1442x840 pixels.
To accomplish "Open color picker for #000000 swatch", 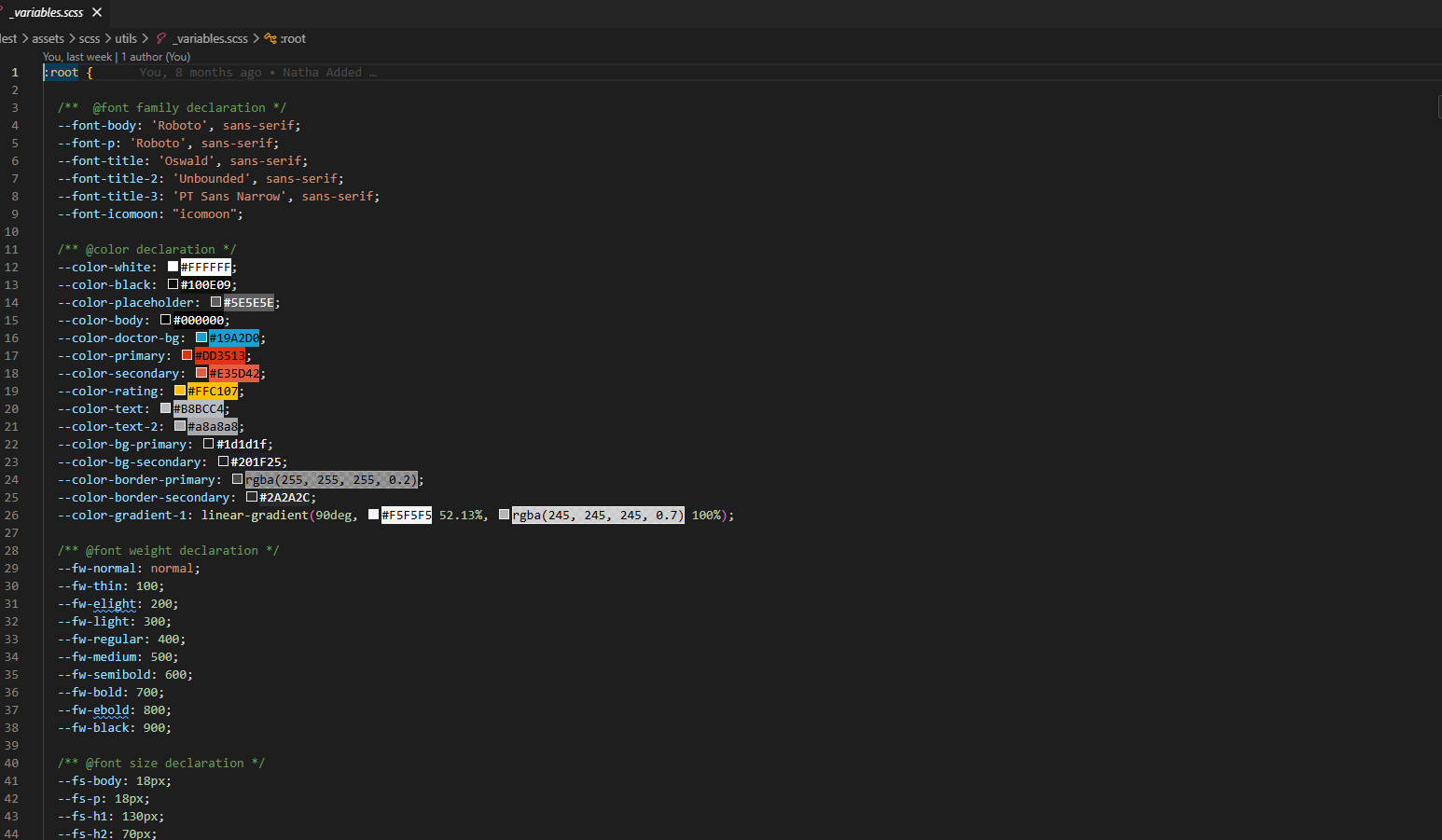I will click(165, 320).
